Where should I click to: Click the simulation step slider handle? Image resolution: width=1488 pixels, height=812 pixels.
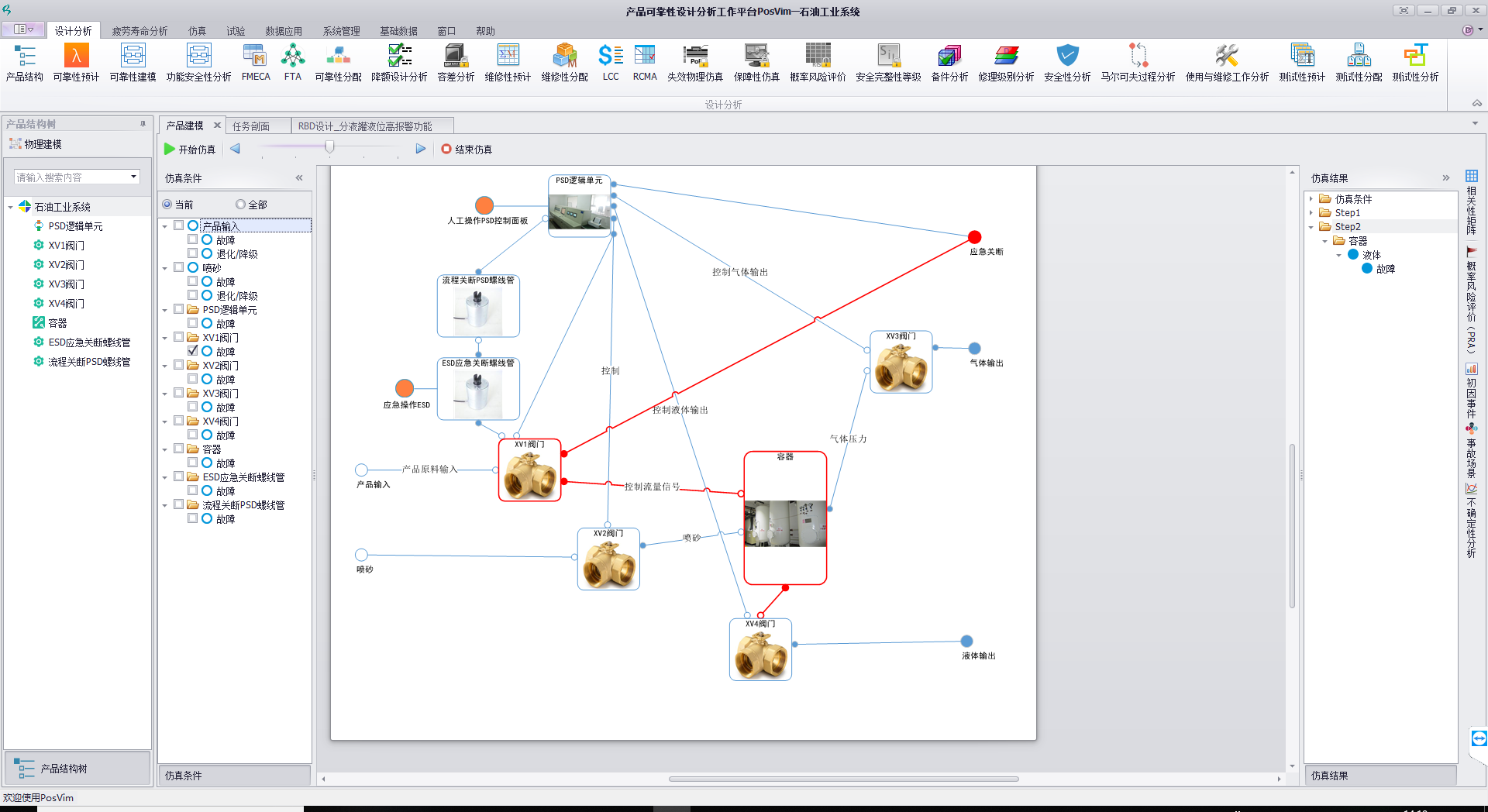point(329,147)
